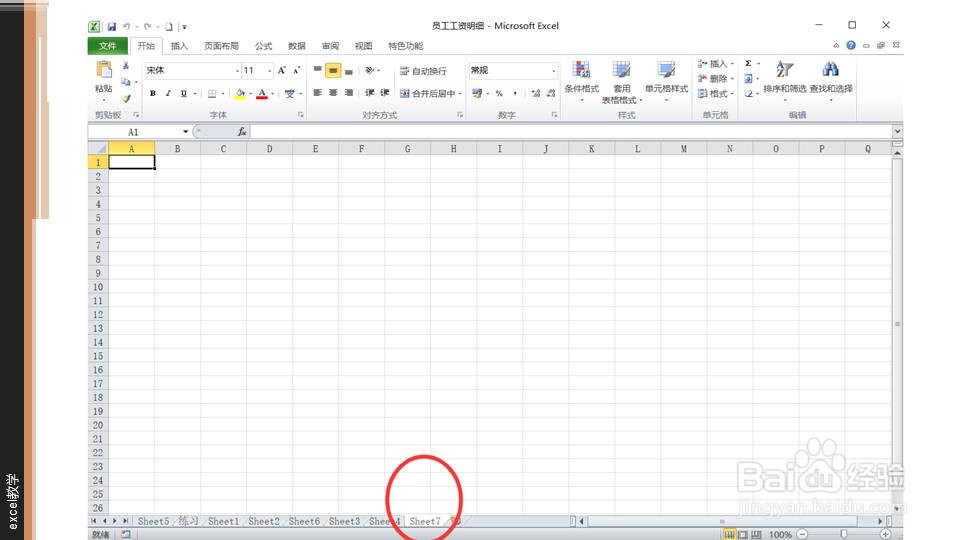Switch to the 页面布局 Page Layout tab
Viewport: 960px width, 540px height.
(221, 46)
